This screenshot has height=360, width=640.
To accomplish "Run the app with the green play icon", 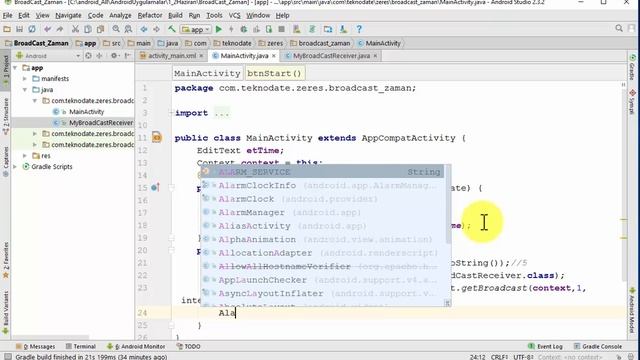I will pos(219,29).
